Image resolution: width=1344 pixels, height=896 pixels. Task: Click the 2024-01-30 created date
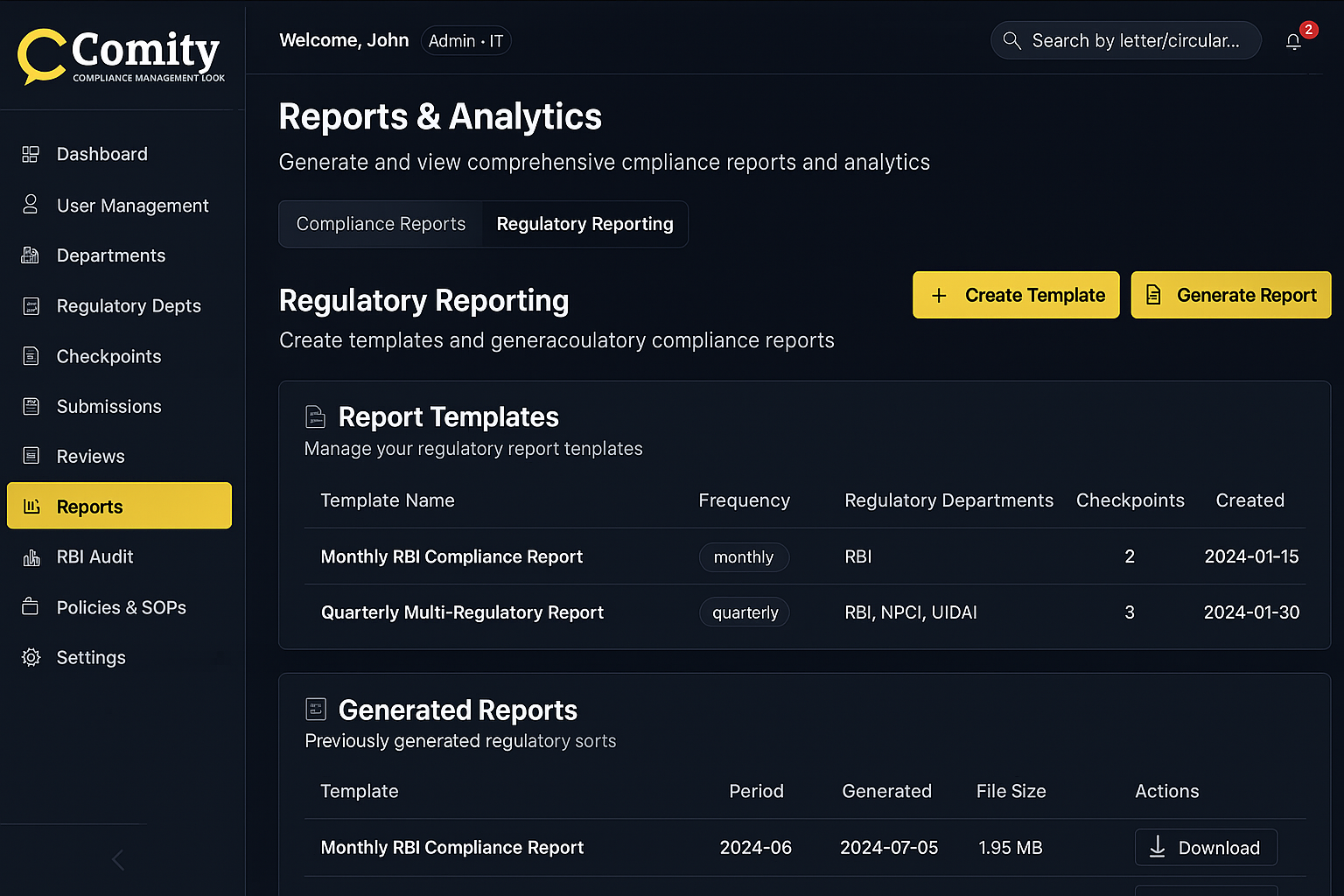click(1251, 612)
